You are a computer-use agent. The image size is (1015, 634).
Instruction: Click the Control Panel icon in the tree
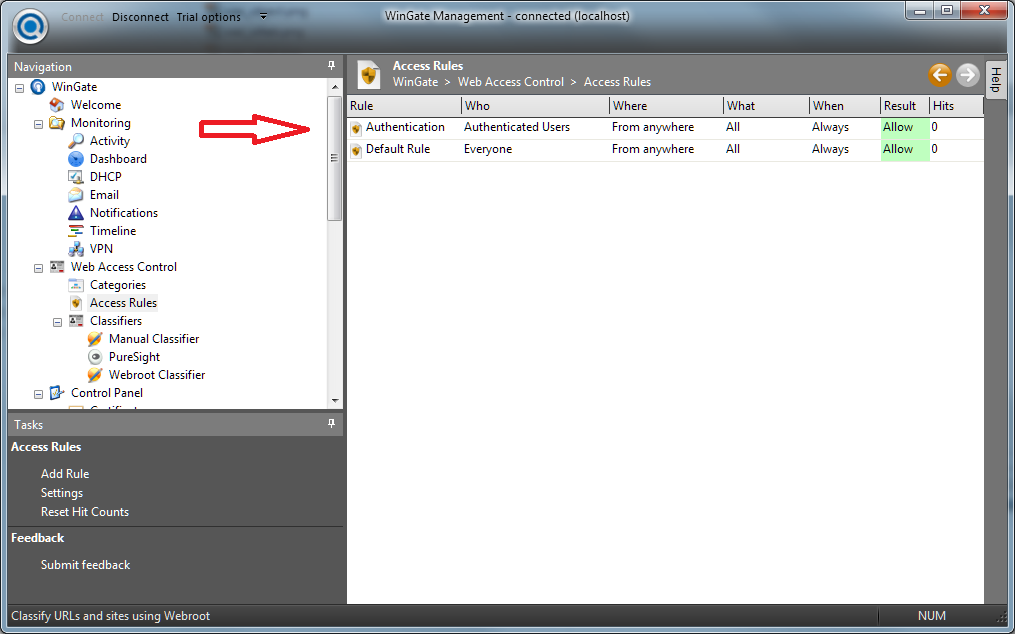coord(57,392)
